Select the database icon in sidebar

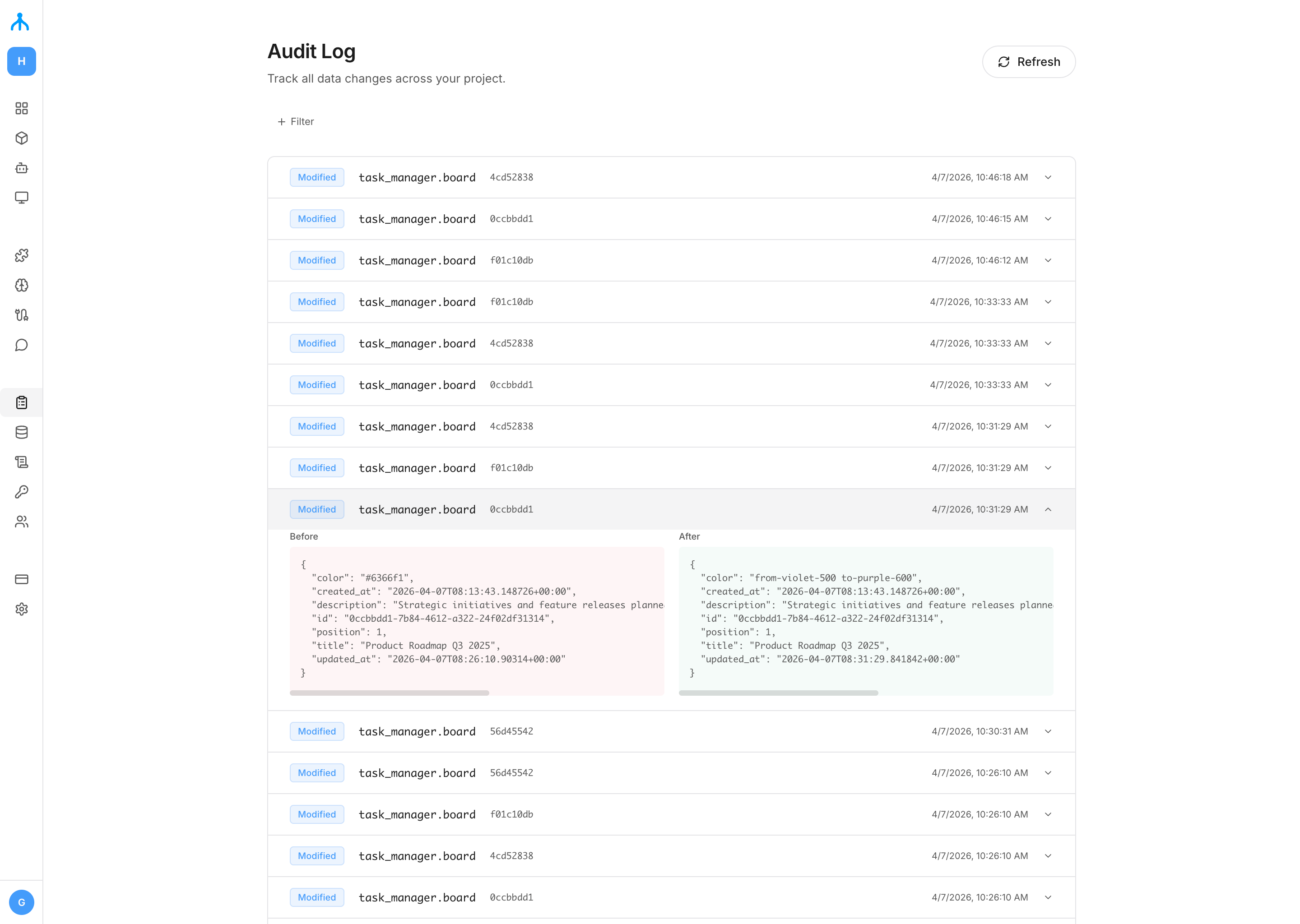coord(22,432)
